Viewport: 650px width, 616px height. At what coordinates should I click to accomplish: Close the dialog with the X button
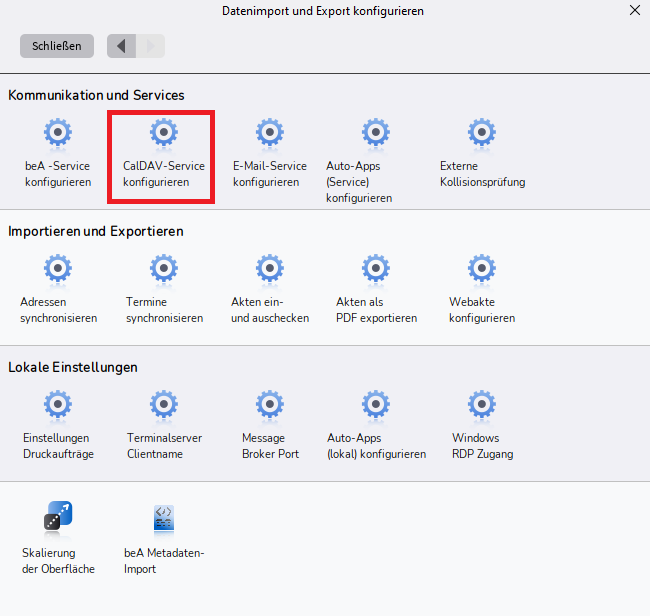pyautogui.click(x=635, y=10)
